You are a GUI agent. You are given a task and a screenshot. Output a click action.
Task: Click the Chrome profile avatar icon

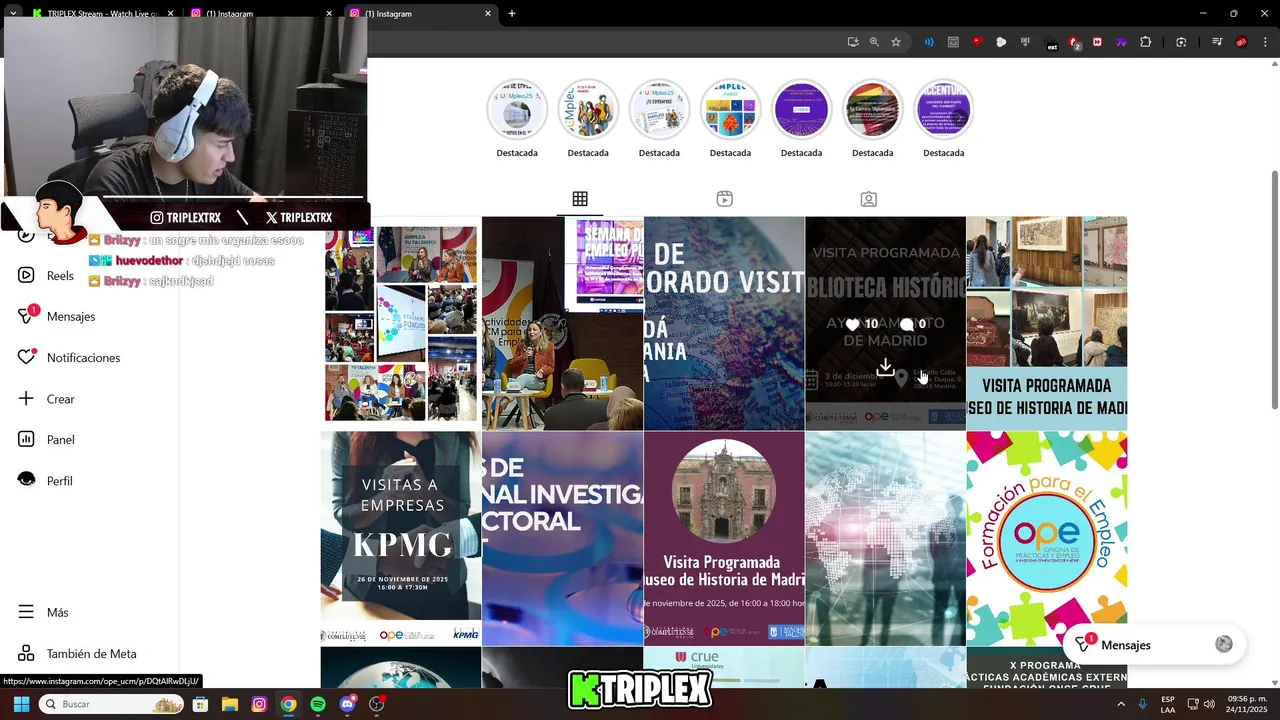(x=1241, y=42)
